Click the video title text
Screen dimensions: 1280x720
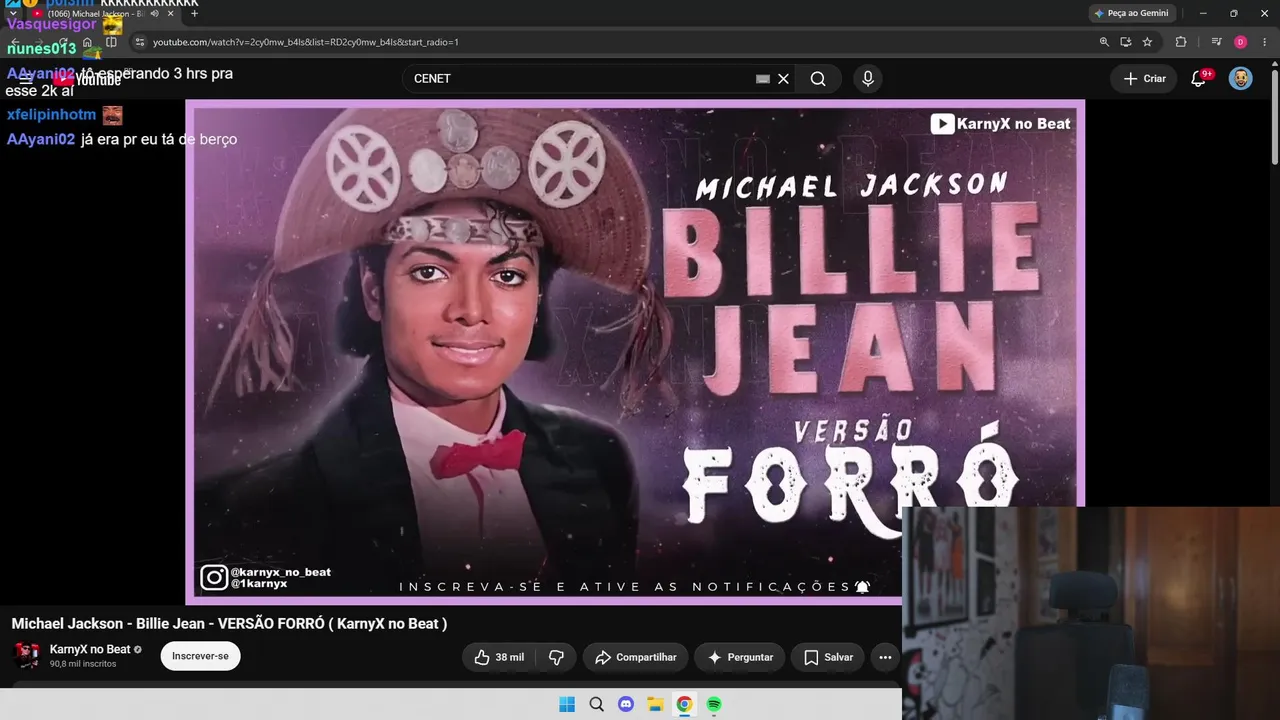coord(229,623)
